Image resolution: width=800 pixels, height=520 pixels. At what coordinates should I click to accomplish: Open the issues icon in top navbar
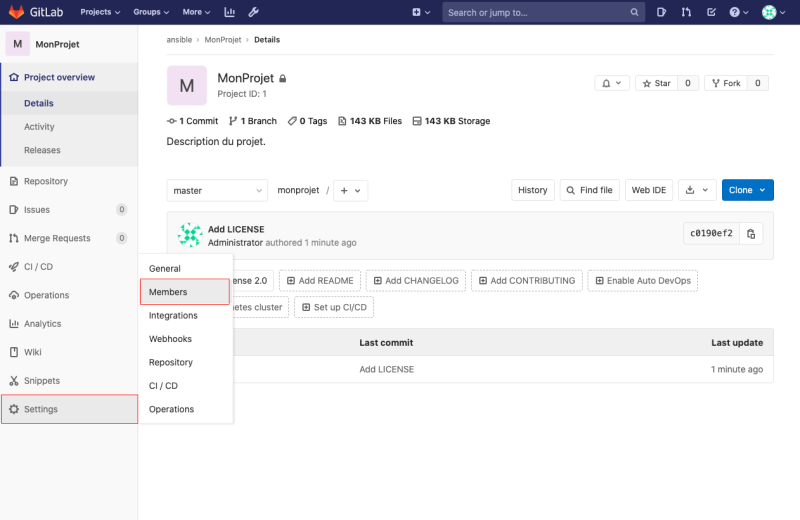(x=662, y=13)
